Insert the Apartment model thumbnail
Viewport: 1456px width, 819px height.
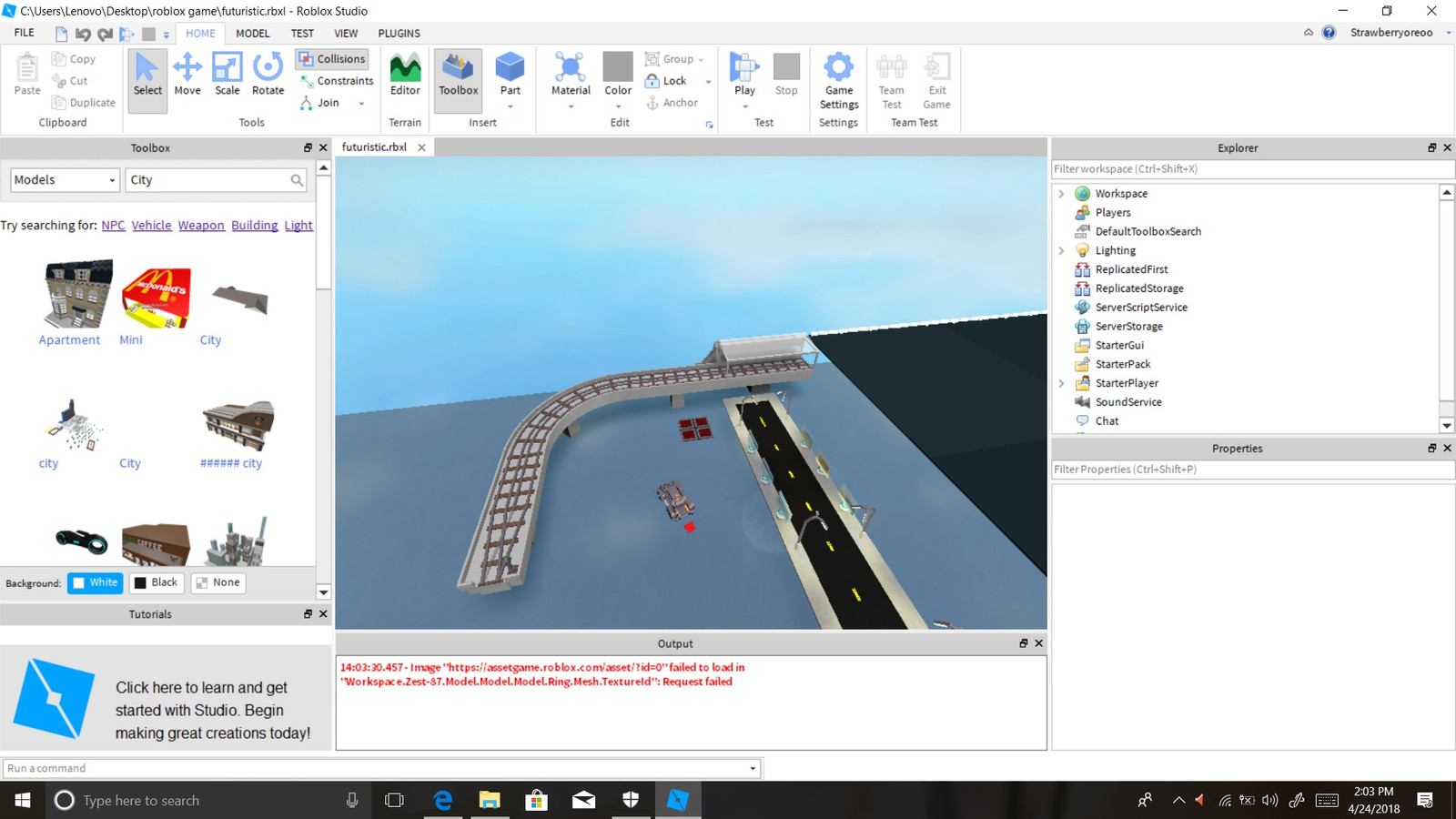coord(78,293)
